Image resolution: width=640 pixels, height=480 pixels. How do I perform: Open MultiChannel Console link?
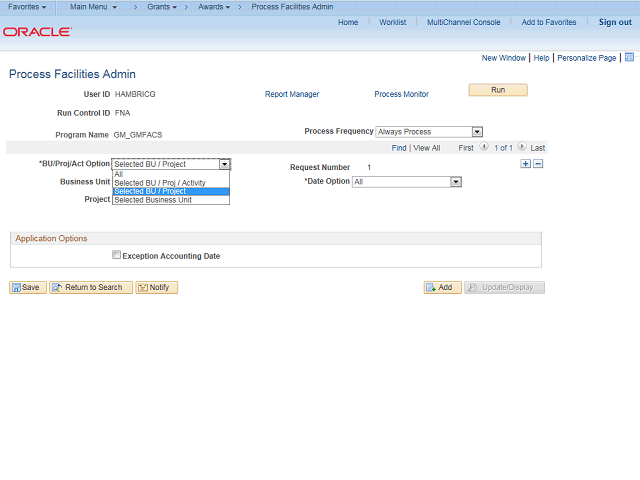(x=464, y=22)
